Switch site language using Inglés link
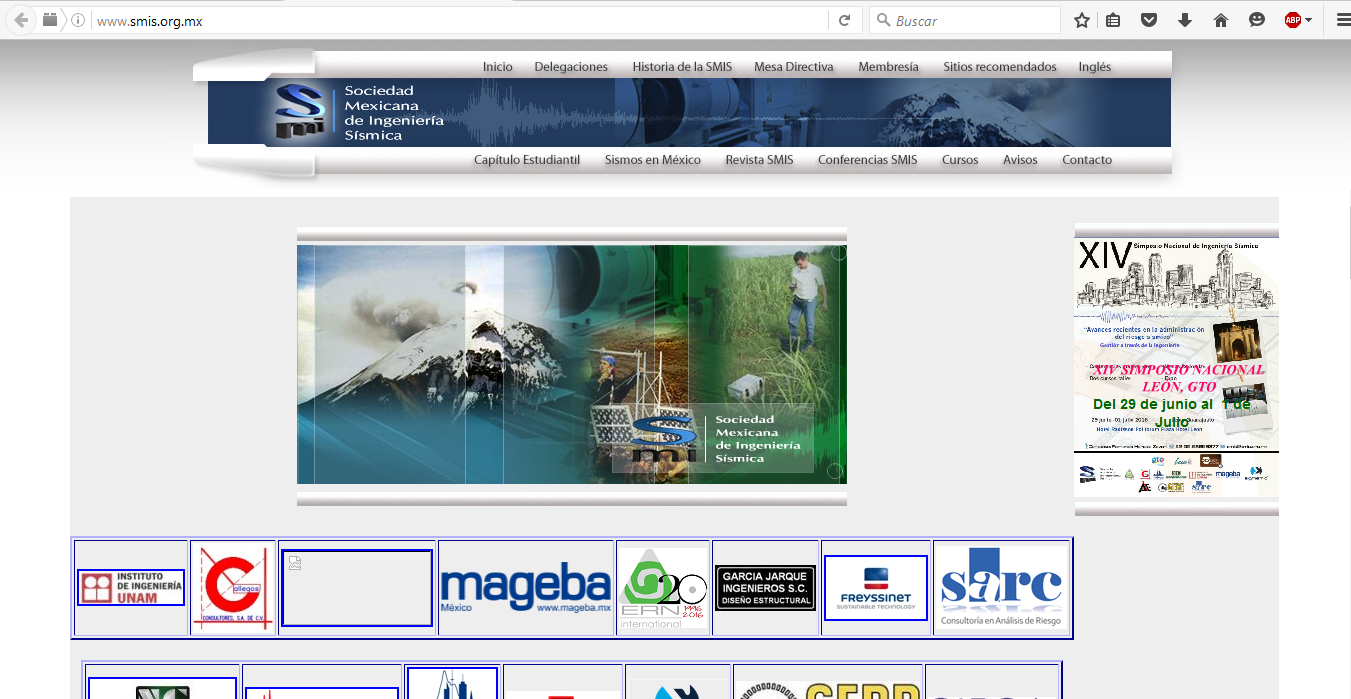This screenshot has width=1351, height=699. (x=1095, y=67)
